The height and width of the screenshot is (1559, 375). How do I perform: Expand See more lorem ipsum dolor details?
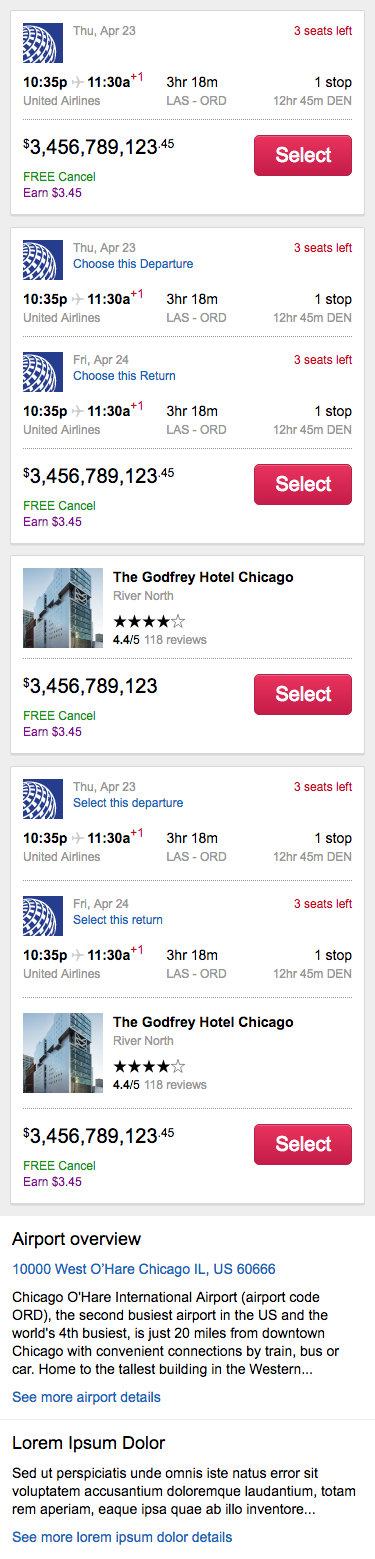click(122, 1537)
